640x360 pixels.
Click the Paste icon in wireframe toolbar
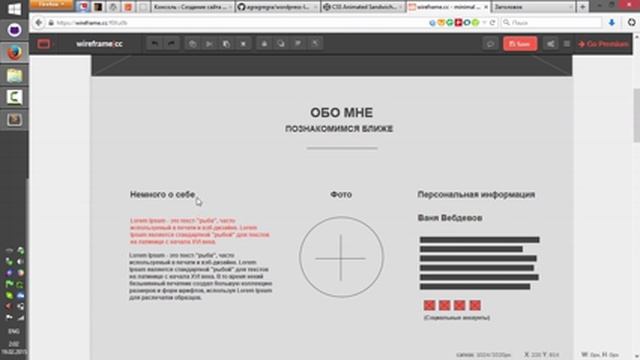tap(227, 44)
